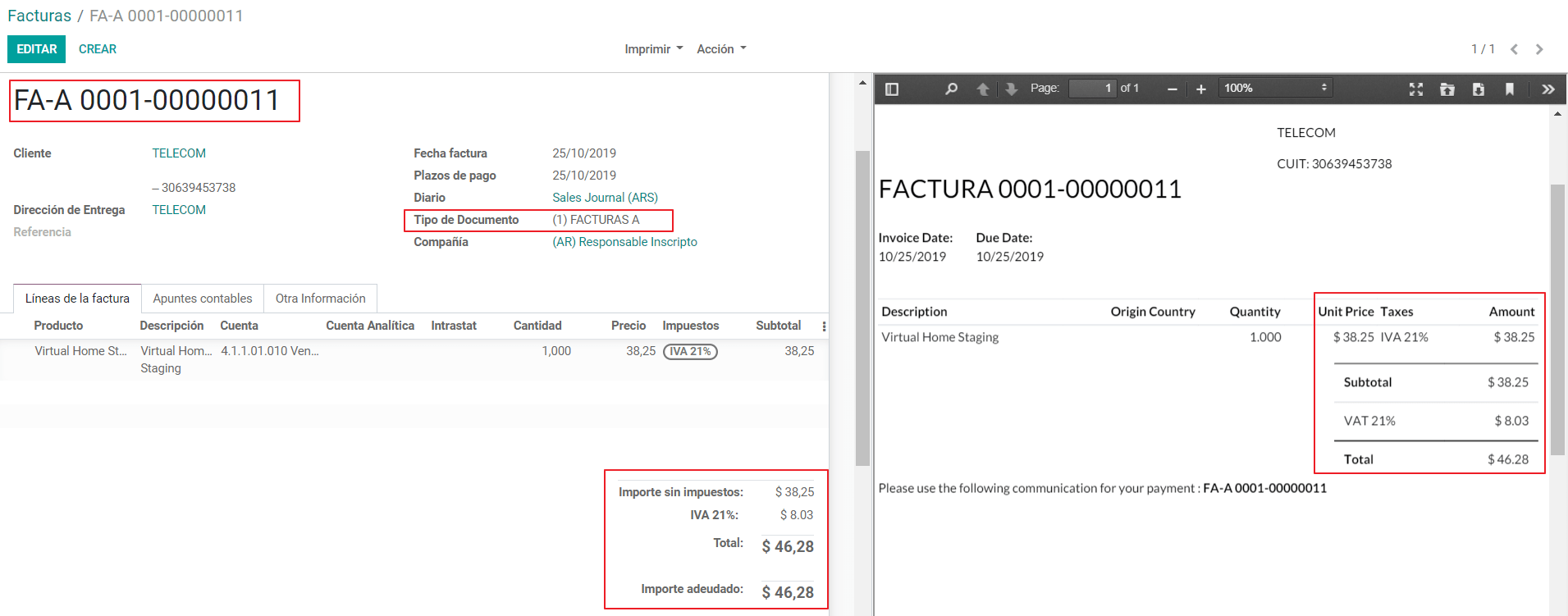This screenshot has width=1568, height=616.
Task: Click the PDF page number field
Action: tap(1092, 88)
